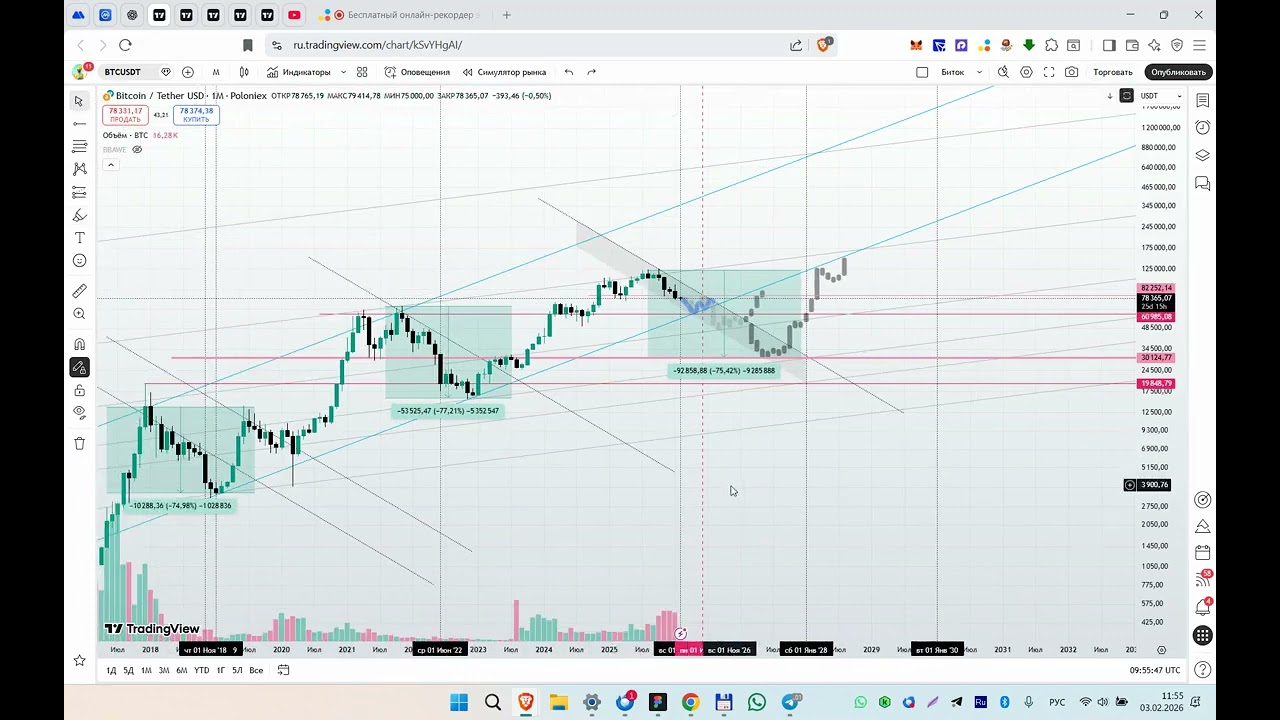Open the go-to-date calendar icon
The image size is (1280, 720).
click(x=284, y=670)
